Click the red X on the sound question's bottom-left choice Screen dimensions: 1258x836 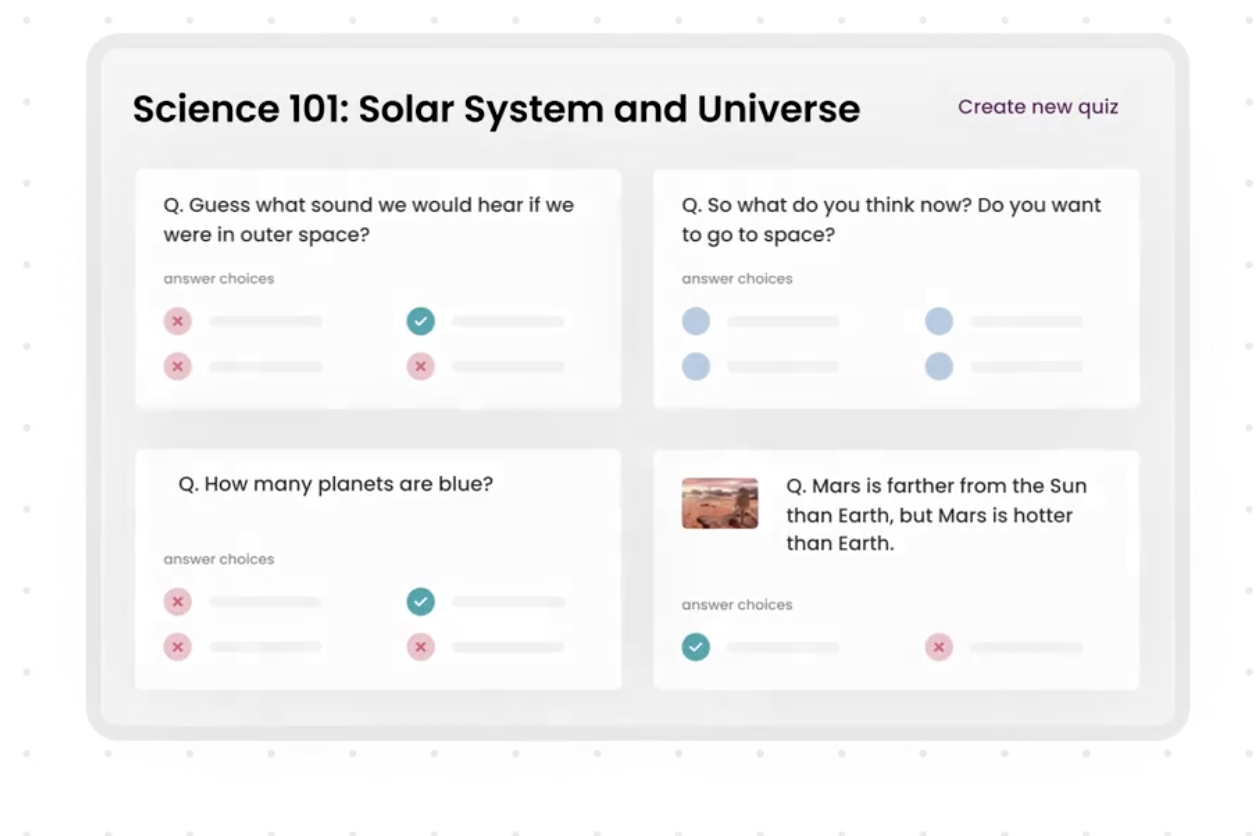178,366
